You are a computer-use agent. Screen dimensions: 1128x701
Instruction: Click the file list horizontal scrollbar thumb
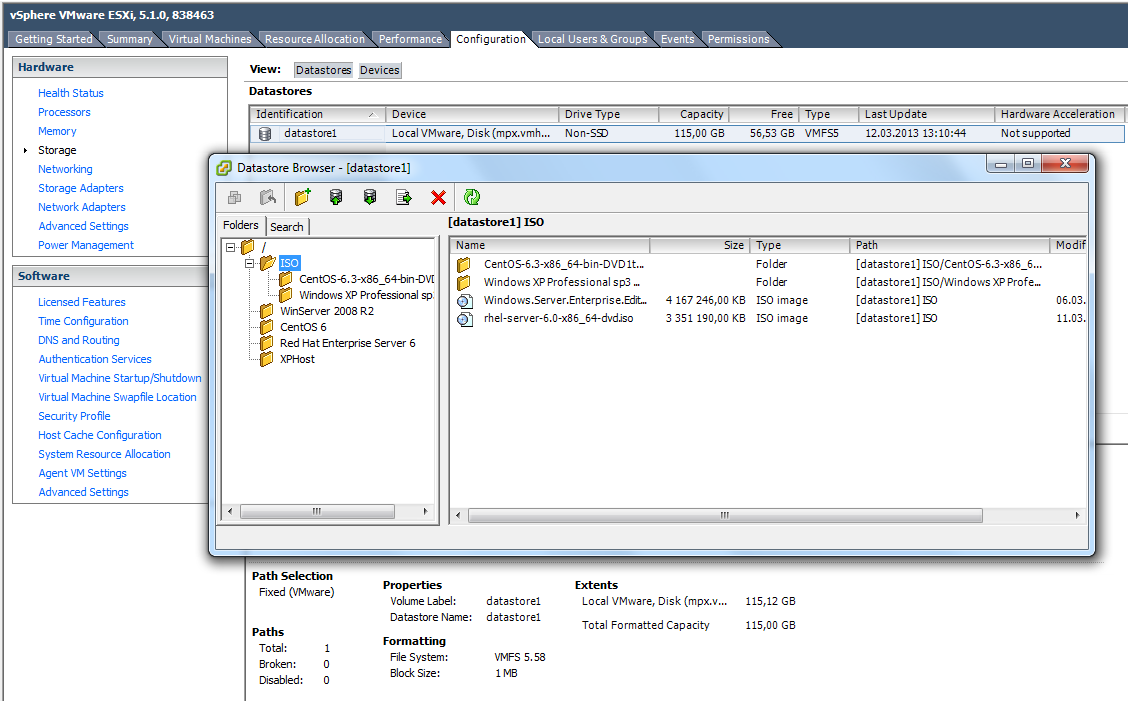click(x=725, y=515)
